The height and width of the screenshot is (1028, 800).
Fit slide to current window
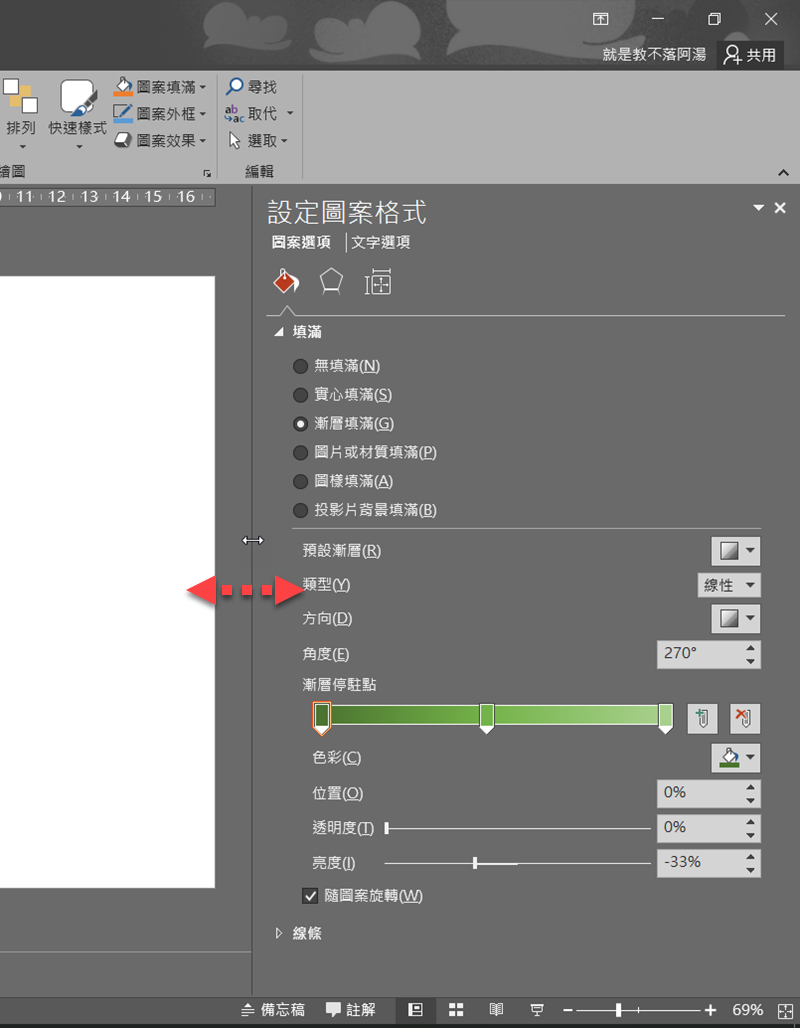click(785, 1010)
